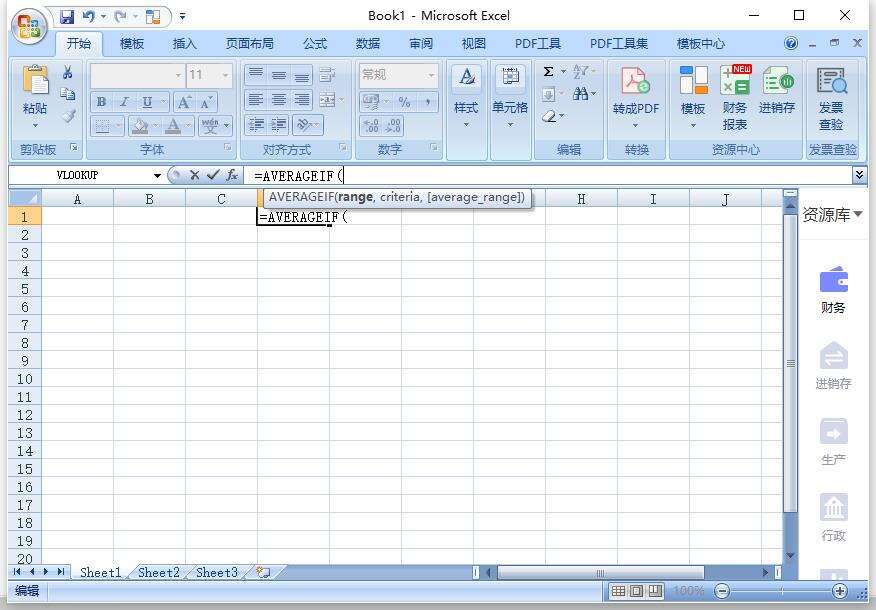Viewport: 876px width, 610px height.
Task: Decrease decimal places icon
Action: point(393,126)
